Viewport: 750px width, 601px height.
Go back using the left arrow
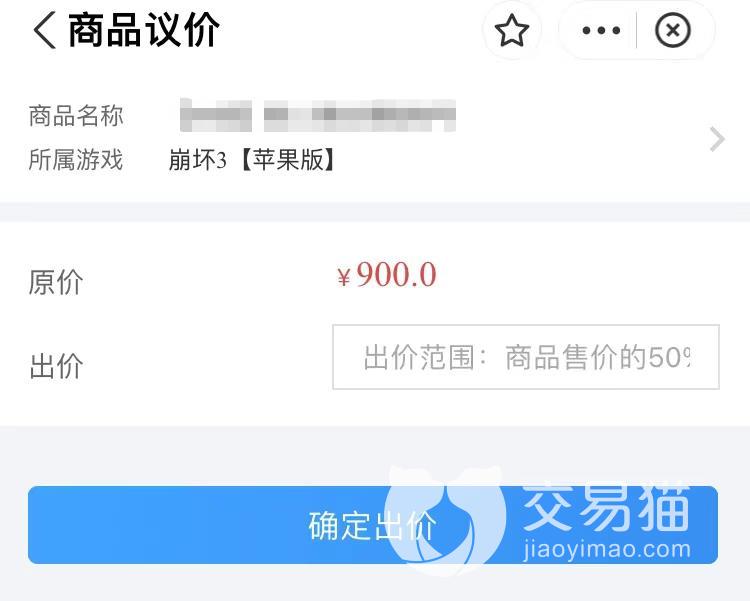click(44, 31)
